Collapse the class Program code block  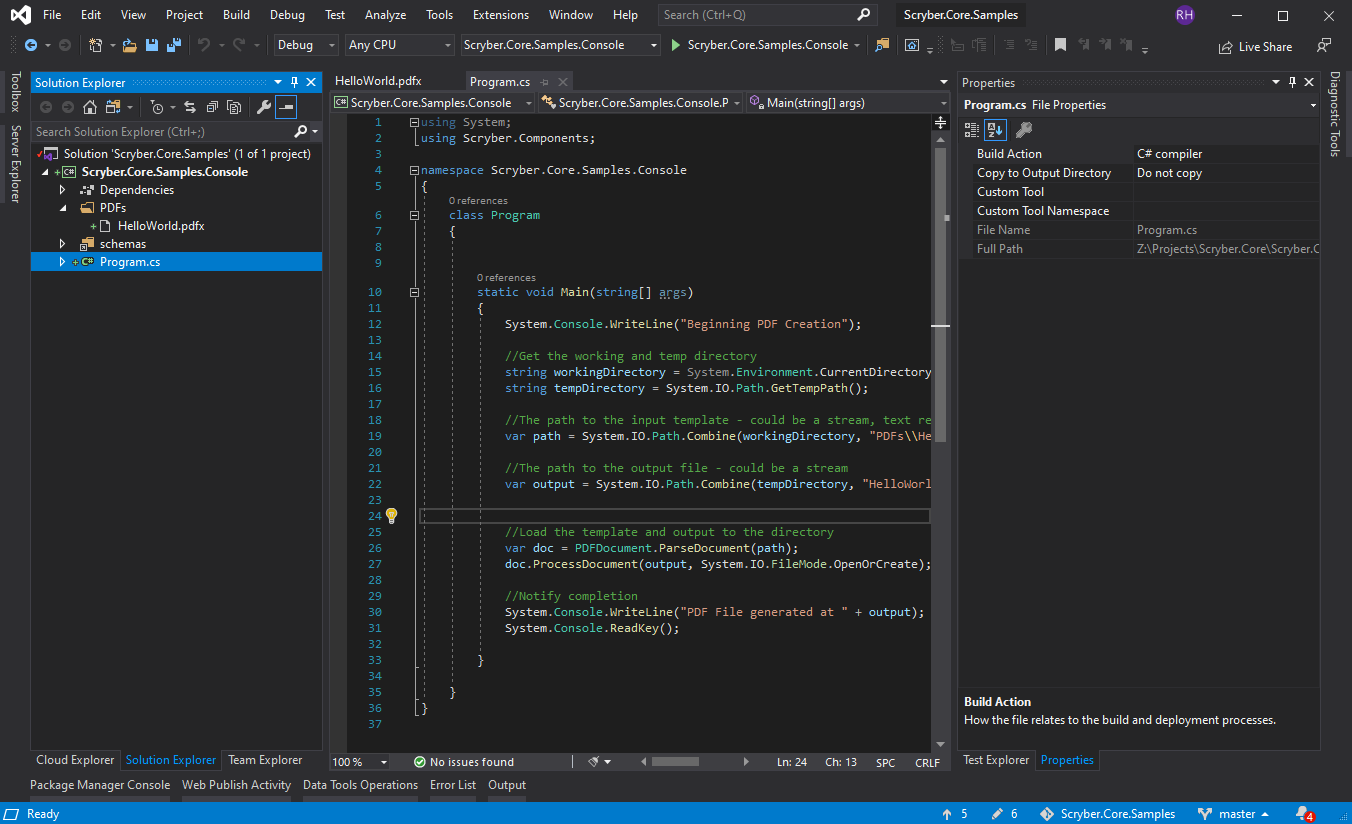point(414,215)
